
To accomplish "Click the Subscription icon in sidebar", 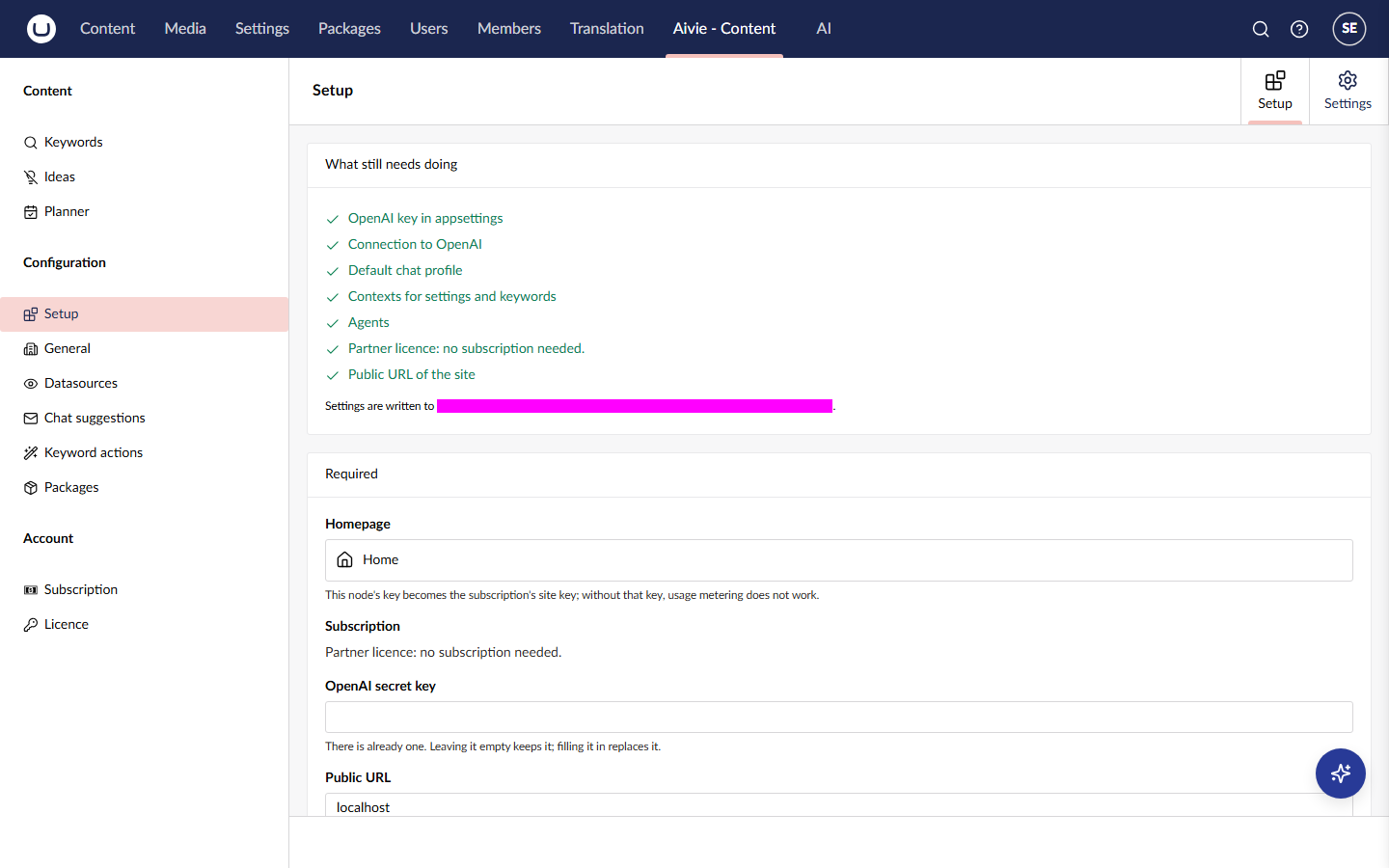I will pyautogui.click(x=31, y=590).
